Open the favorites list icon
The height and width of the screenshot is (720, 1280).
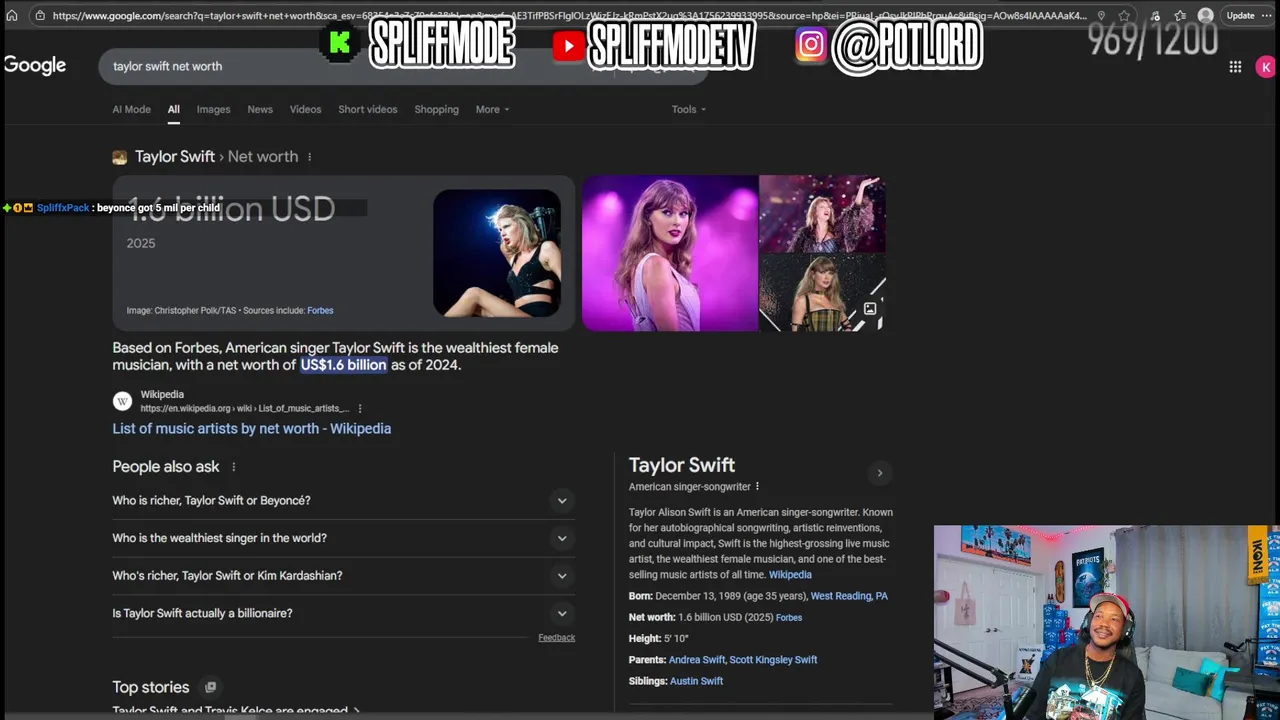coord(1181,16)
